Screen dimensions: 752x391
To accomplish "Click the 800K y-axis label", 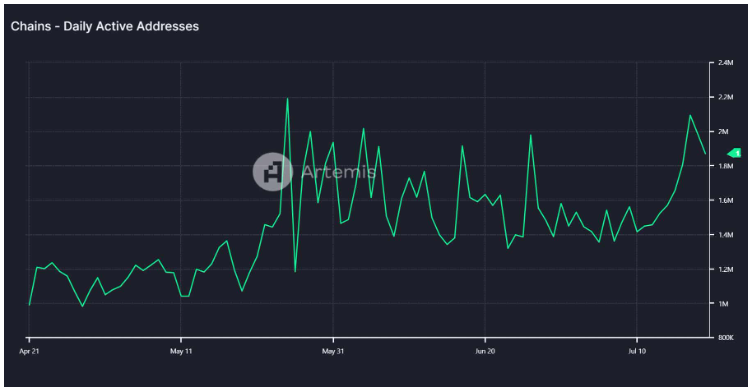I will [x=726, y=338].
